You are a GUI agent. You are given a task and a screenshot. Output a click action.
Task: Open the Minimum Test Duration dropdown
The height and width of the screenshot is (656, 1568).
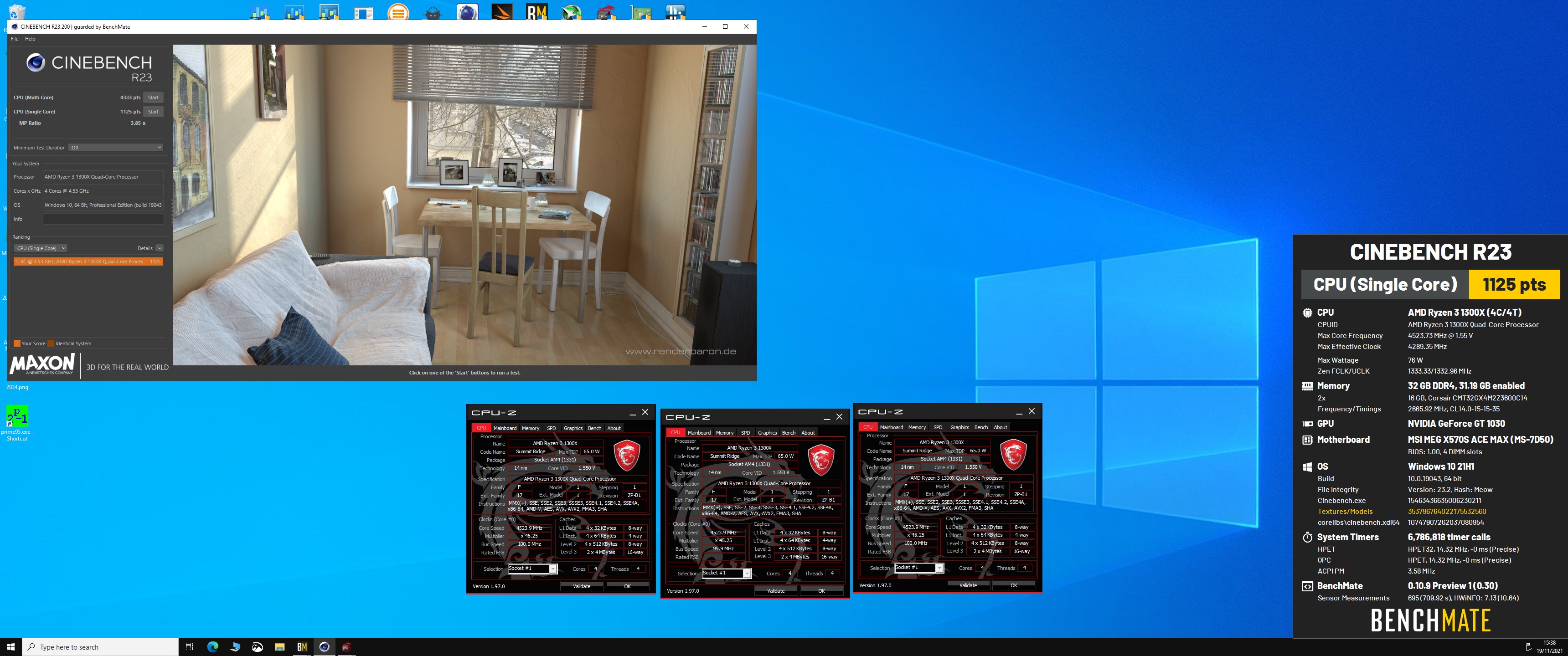coord(116,147)
